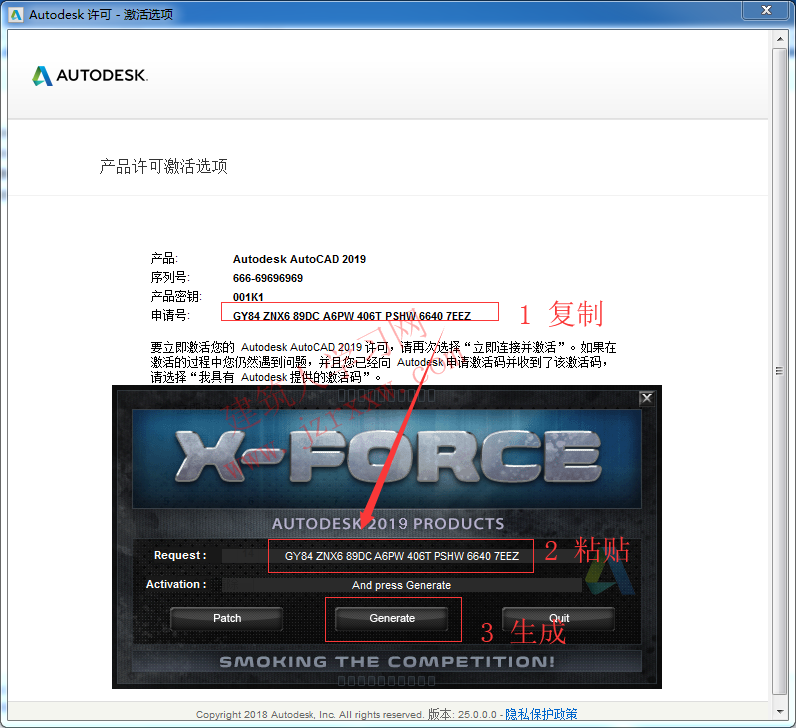Click the Quit button in X-Force
The width and height of the screenshot is (796, 728).
558,618
